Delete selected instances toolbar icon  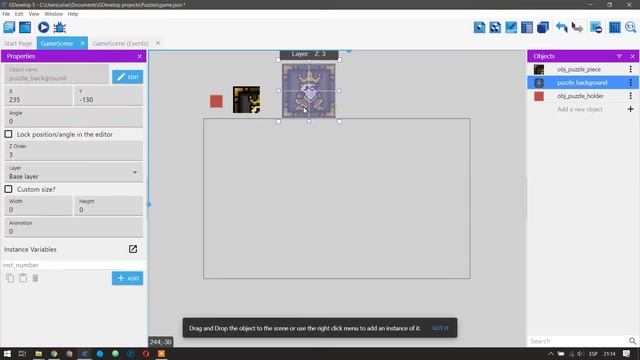click(x=596, y=27)
